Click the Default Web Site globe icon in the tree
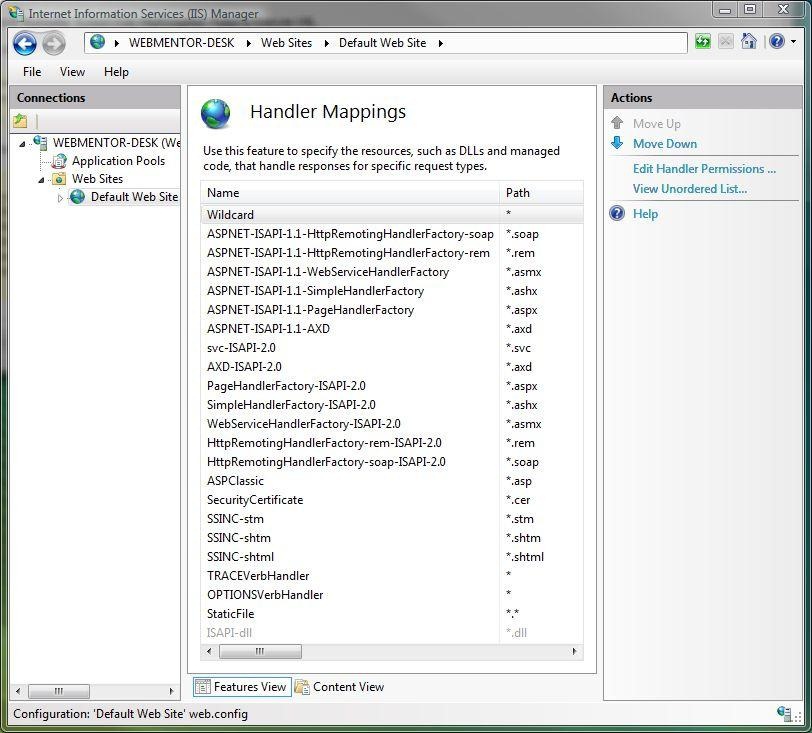Viewport: 812px width, 733px height. [x=78, y=197]
